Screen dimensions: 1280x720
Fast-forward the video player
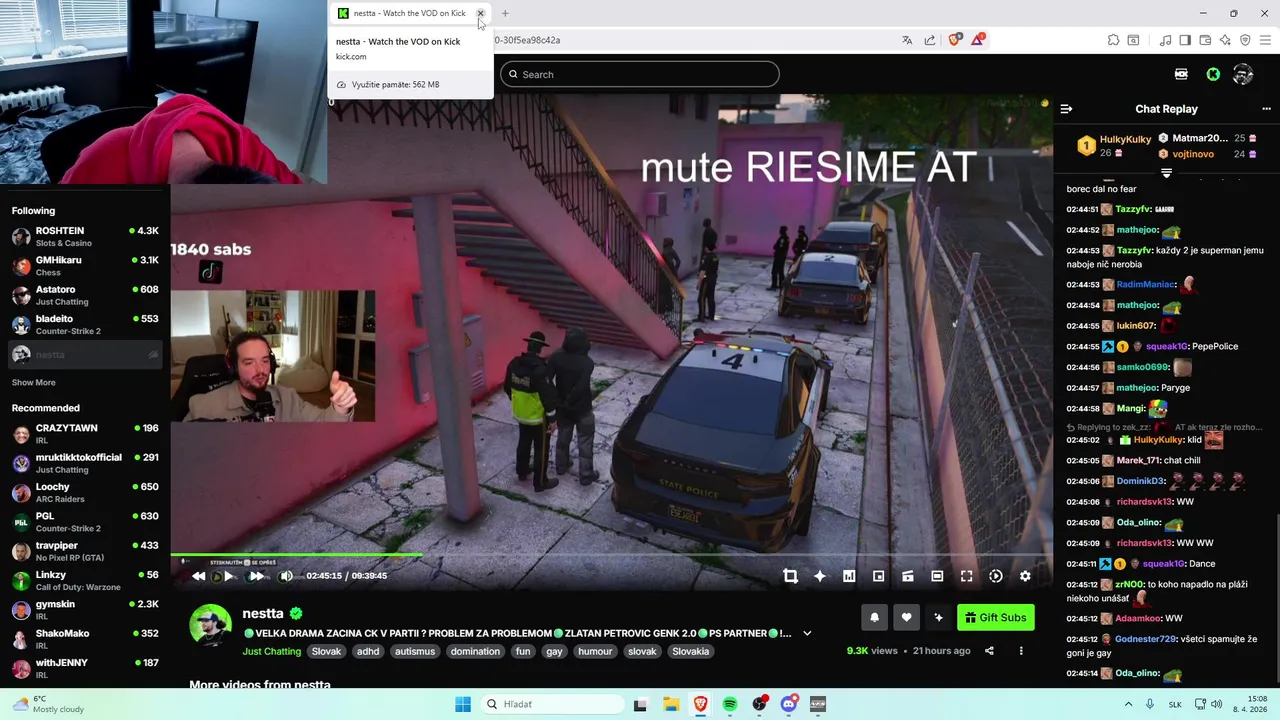257,576
